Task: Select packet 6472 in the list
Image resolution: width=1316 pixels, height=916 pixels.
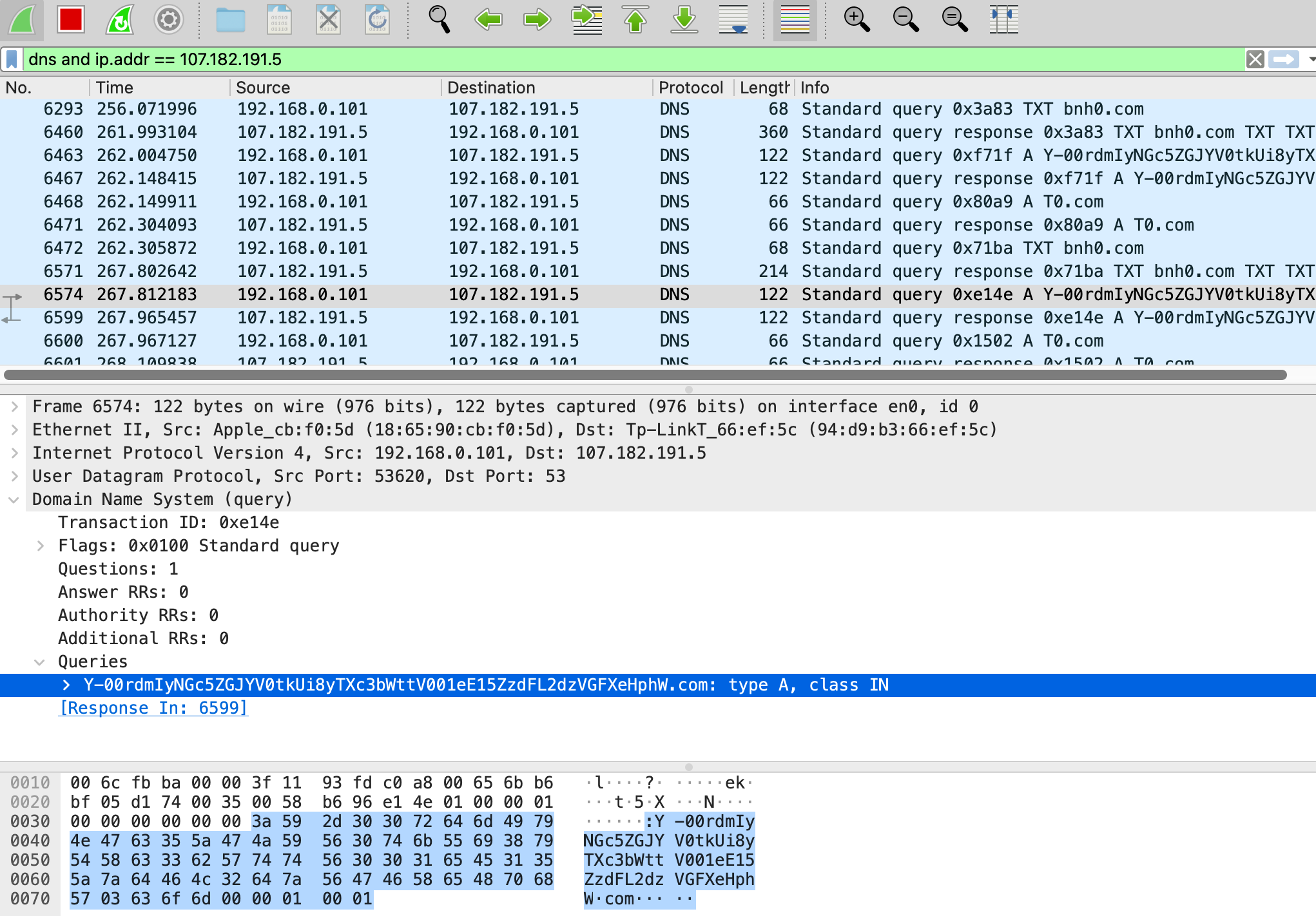Action: 658,248
